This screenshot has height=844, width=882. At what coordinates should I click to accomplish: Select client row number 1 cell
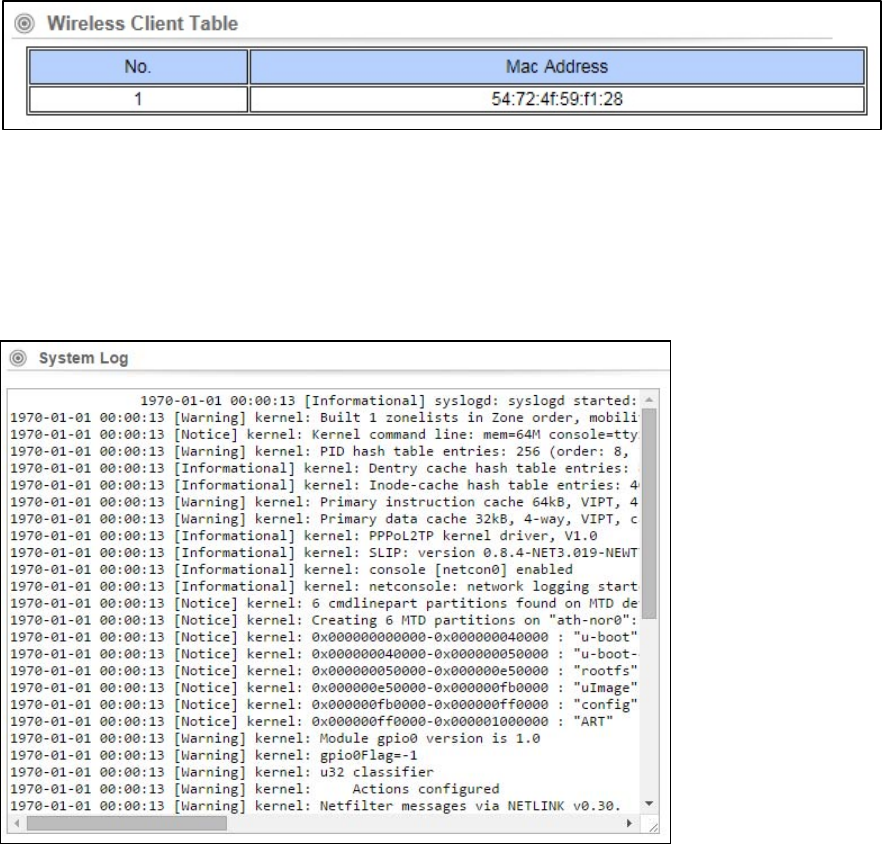(x=138, y=99)
